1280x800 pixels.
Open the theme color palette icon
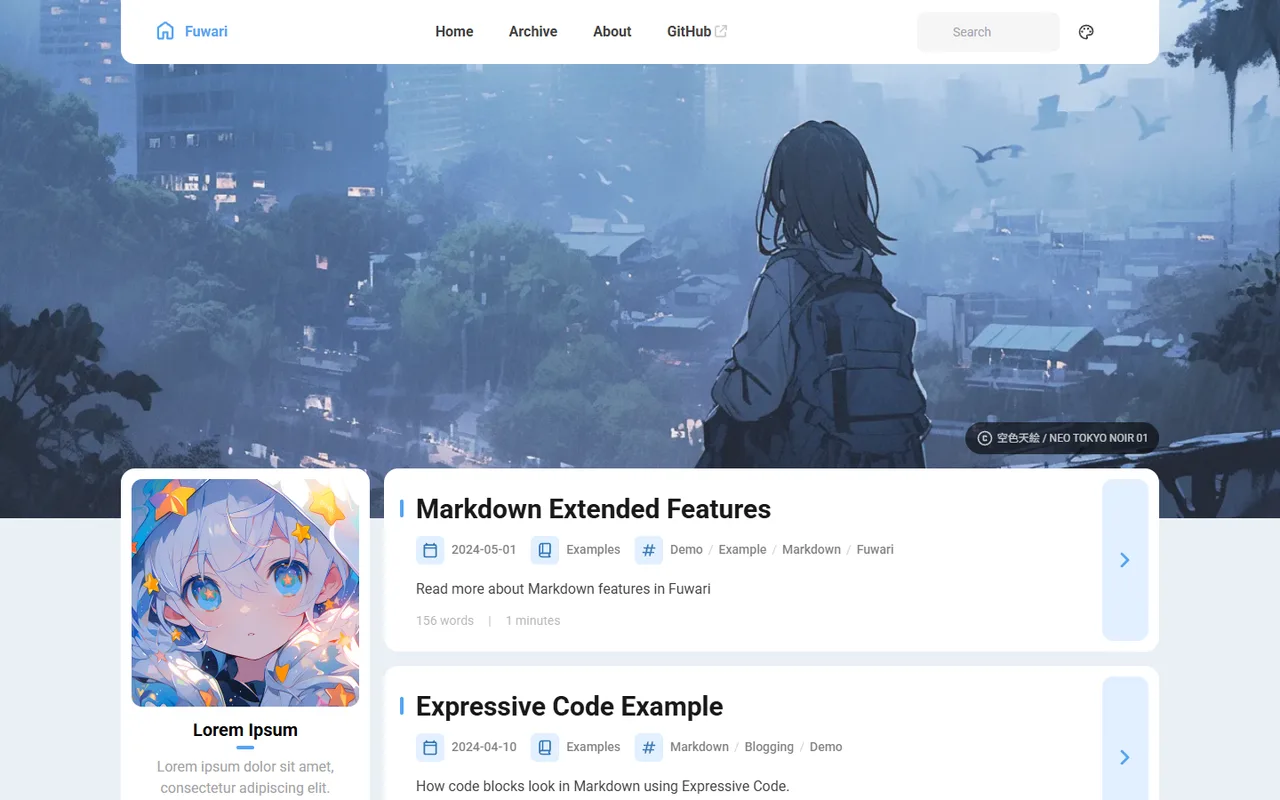point(1086,32)
